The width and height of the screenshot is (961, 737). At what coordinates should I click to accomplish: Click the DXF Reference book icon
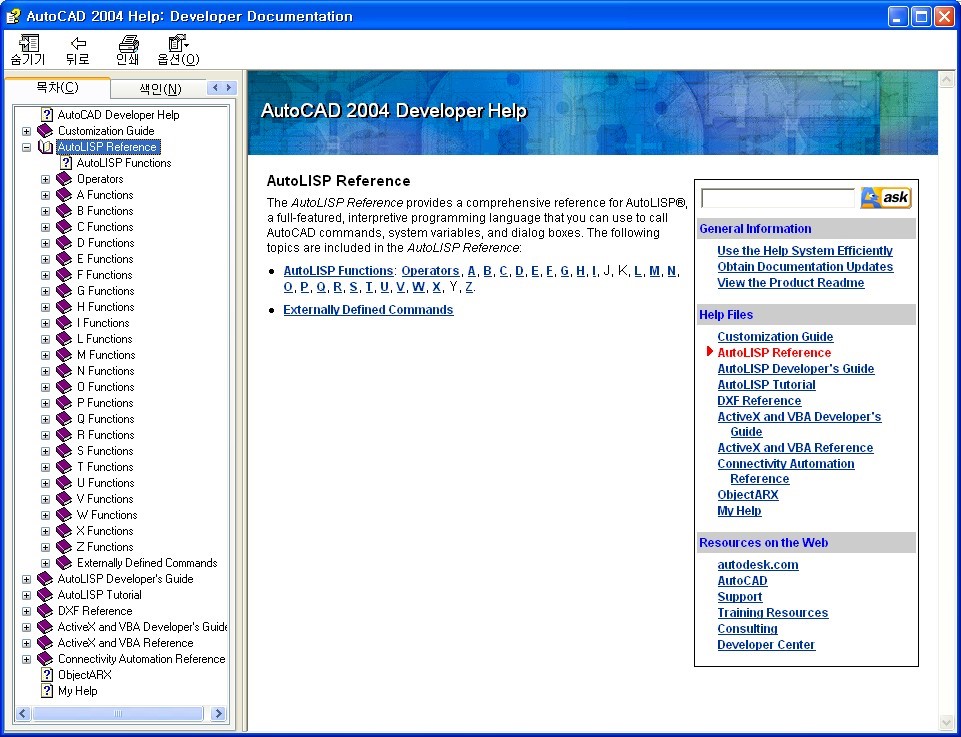click(x=45, y=611)
